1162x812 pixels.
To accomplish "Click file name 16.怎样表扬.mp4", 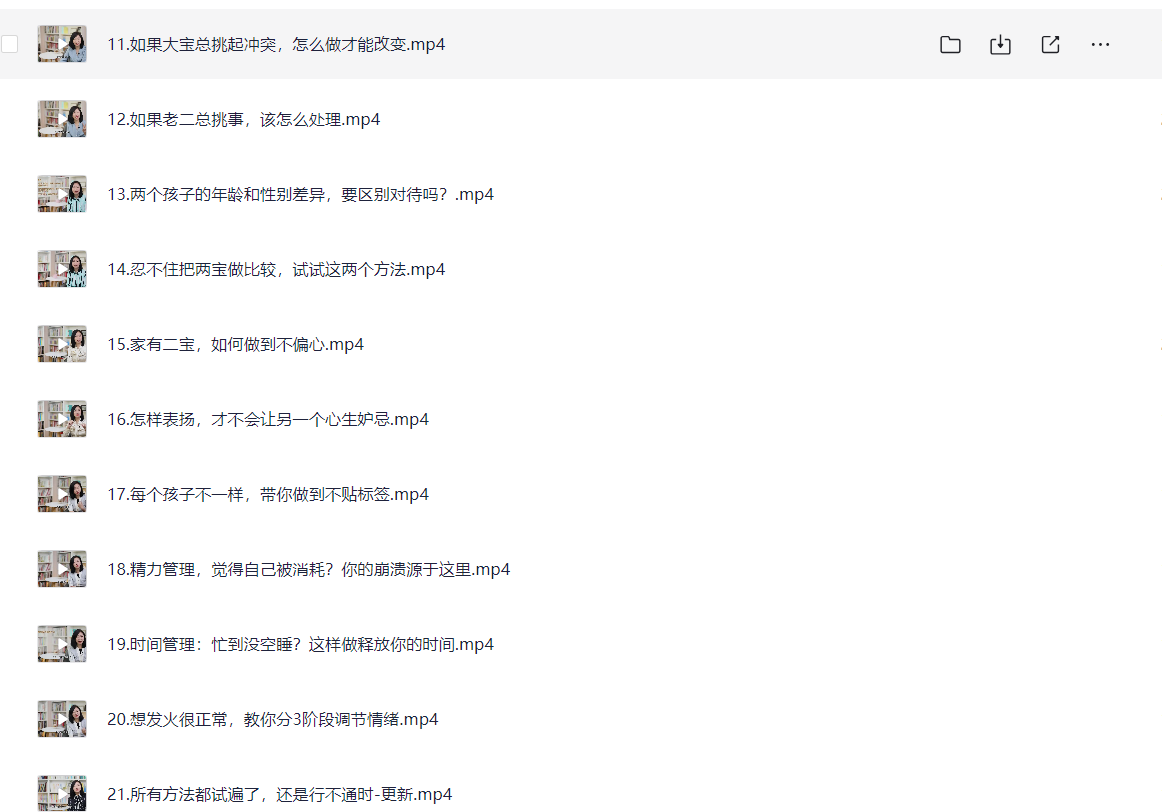I will [x=268, y=419].
